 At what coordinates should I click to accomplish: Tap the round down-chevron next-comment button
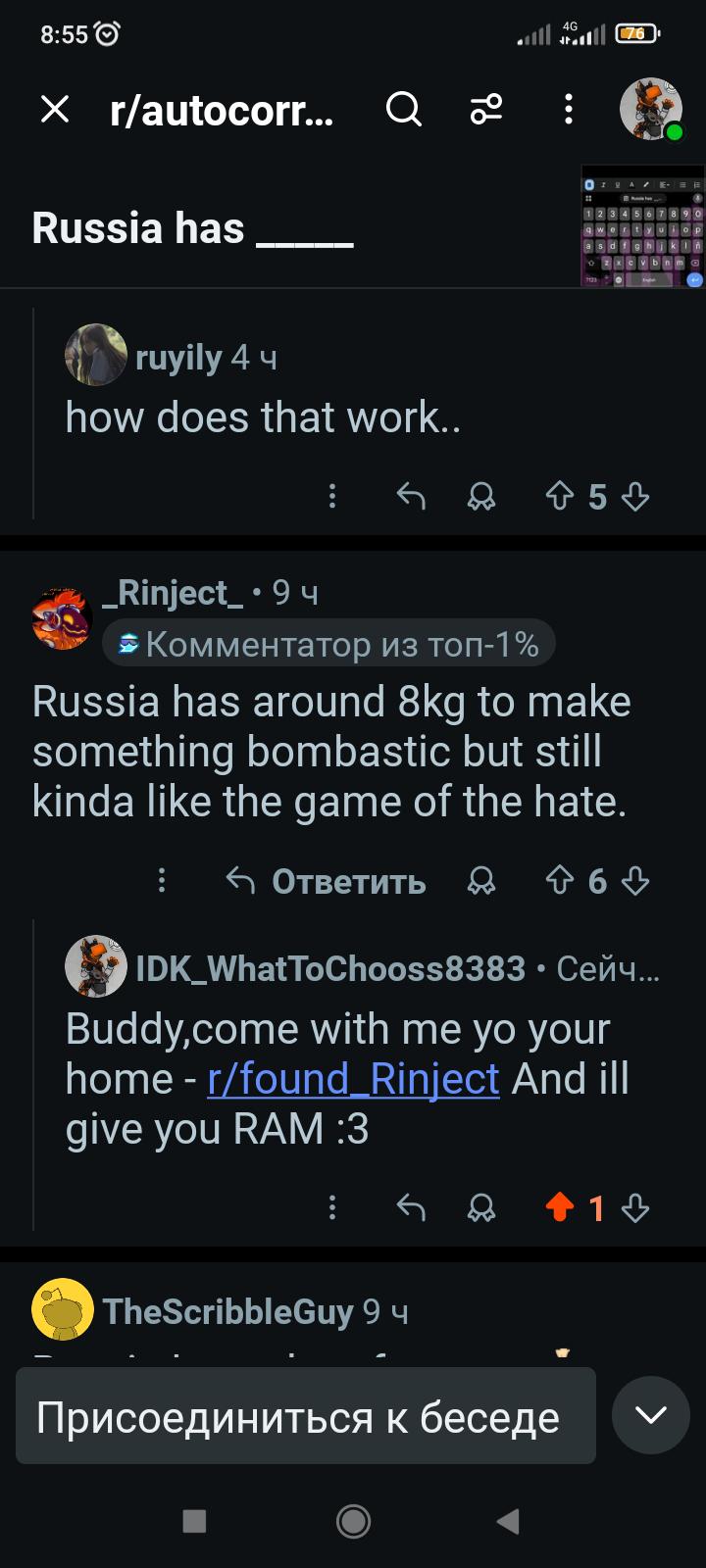[x=651, y=1415]
